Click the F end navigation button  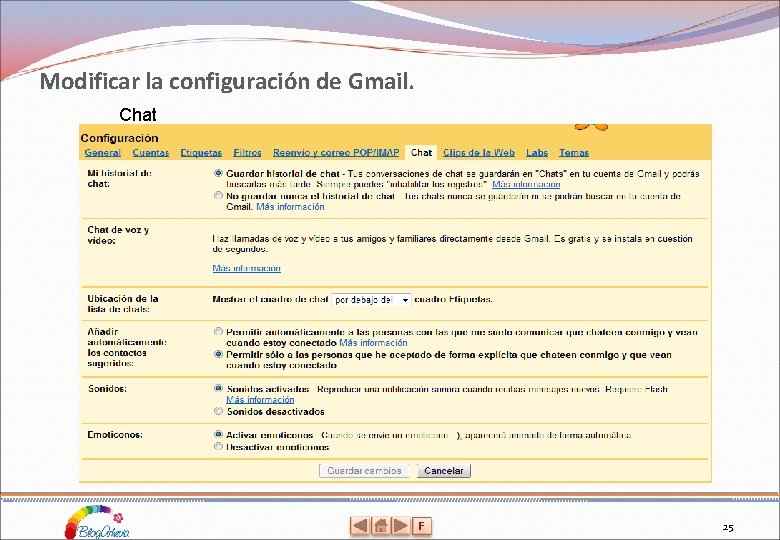[x=422, y=526]
